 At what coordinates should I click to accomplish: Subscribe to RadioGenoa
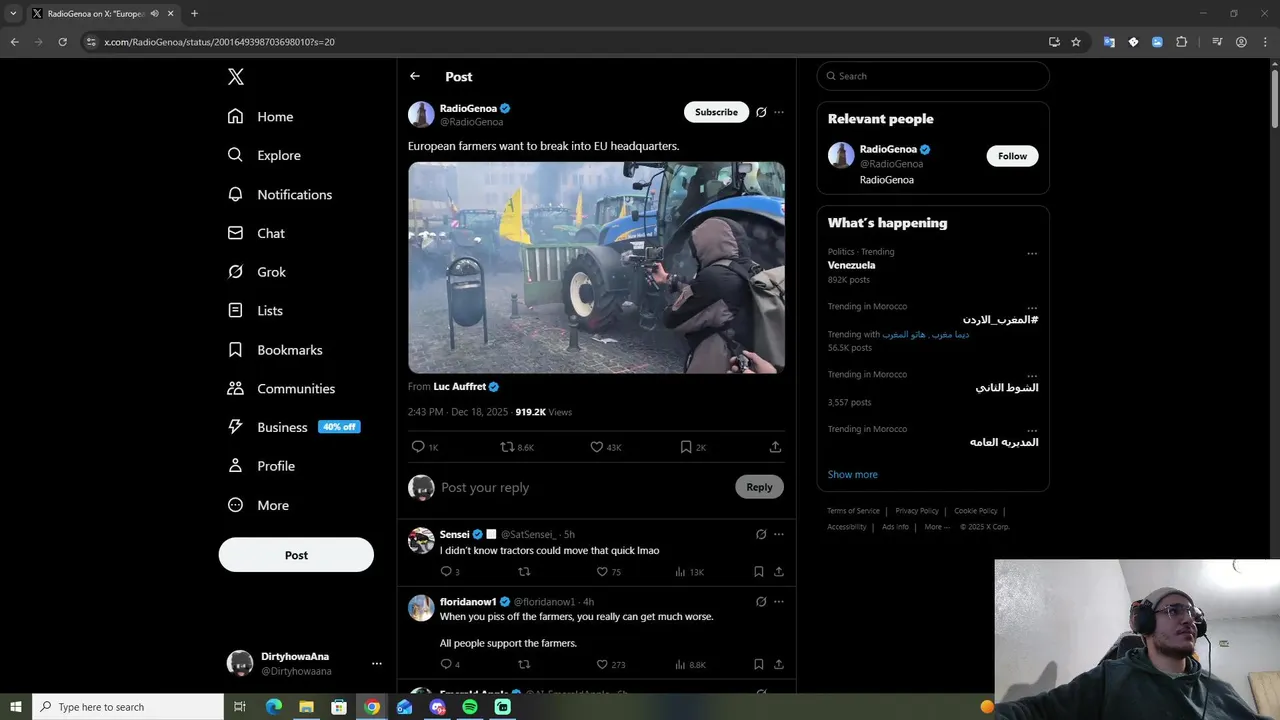click(716, 112)
